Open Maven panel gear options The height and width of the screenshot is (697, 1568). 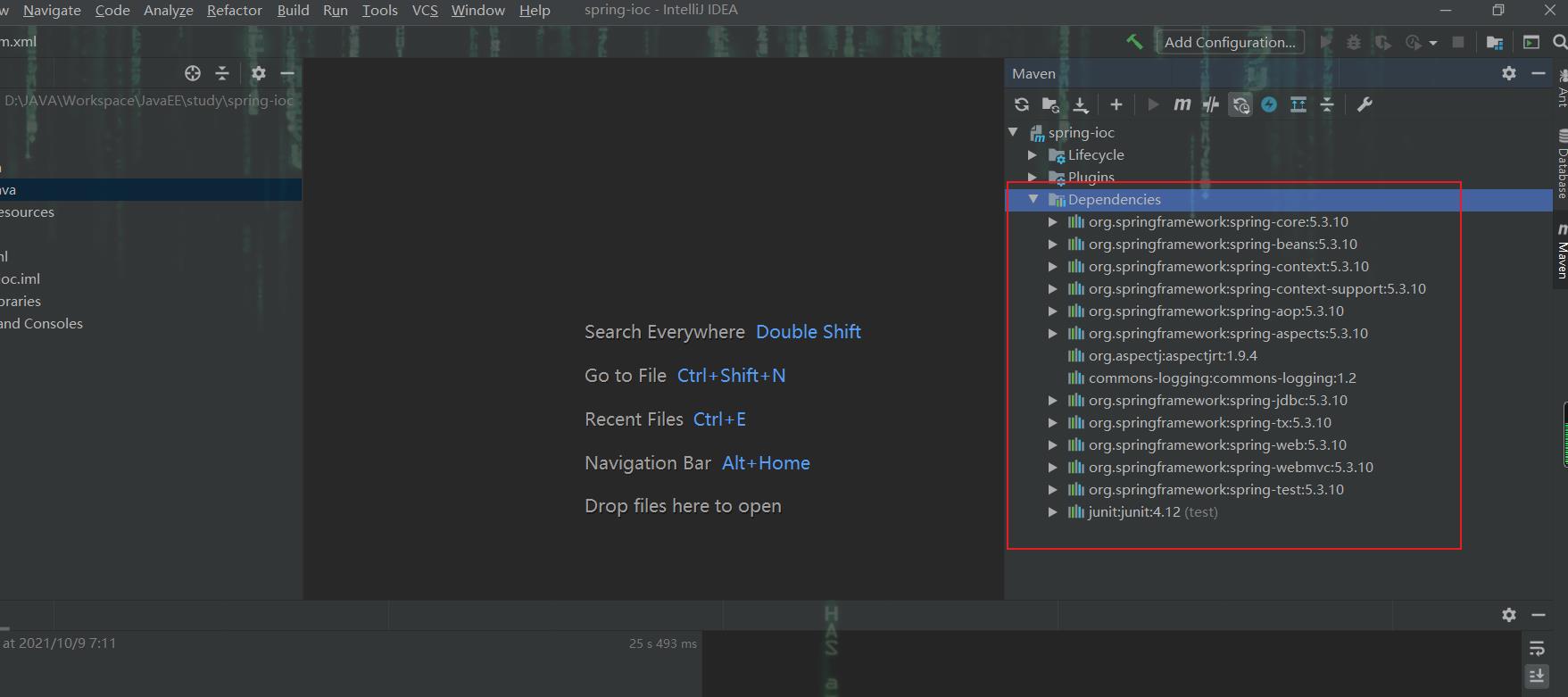click(x=1509, y=73)
